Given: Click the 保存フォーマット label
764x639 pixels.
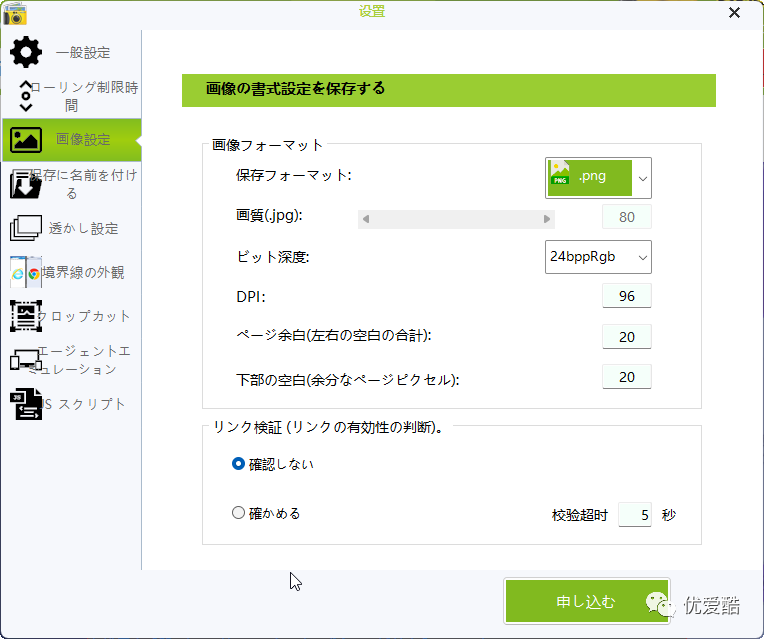Looking at the screenshot, I should pyautogui.click(x=294, y=175).
